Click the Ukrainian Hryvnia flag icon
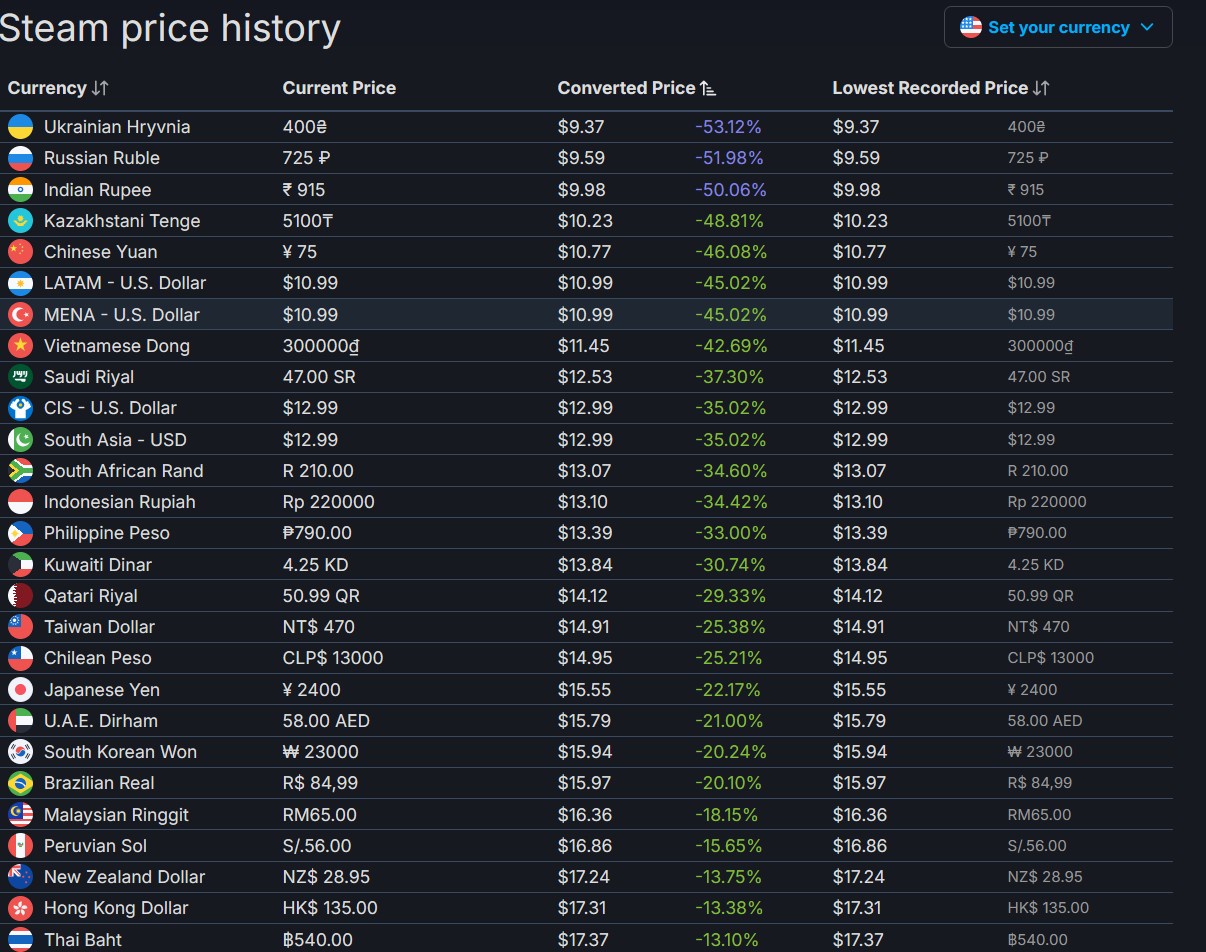This screenshot has width=1206, height=952. [x=20, y=127]
